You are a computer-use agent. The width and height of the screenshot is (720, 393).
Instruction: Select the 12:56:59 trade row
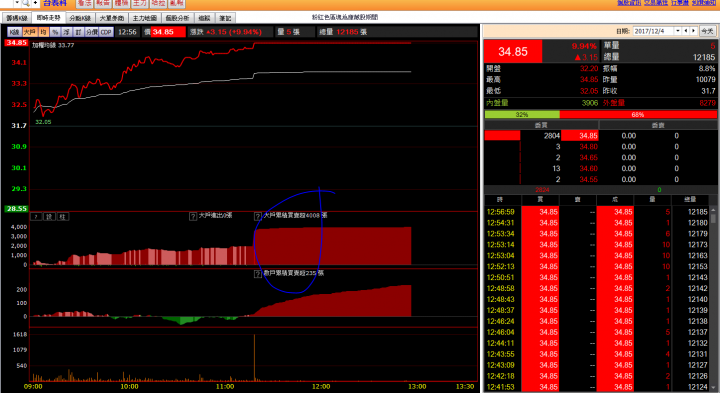597,212
